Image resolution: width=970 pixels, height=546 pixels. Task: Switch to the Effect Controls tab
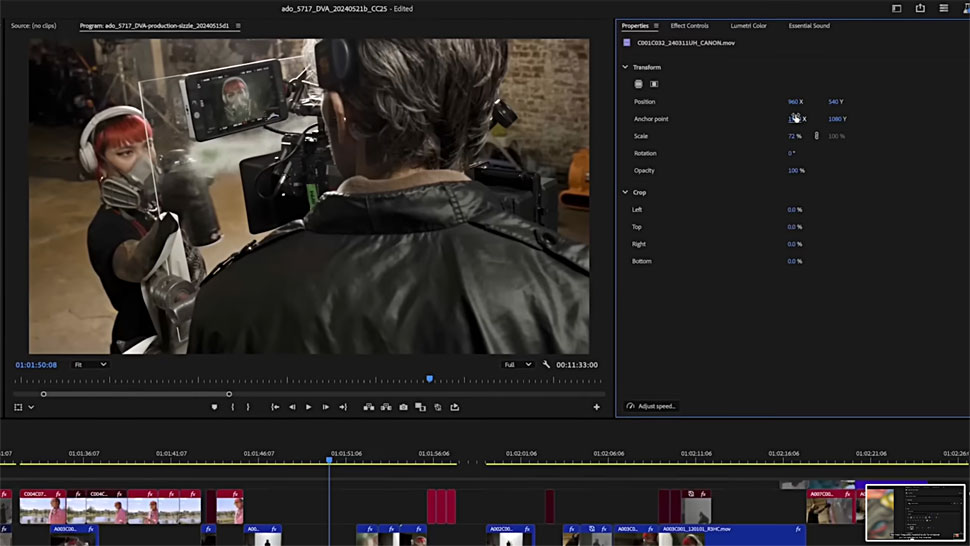tap(689, 26)
